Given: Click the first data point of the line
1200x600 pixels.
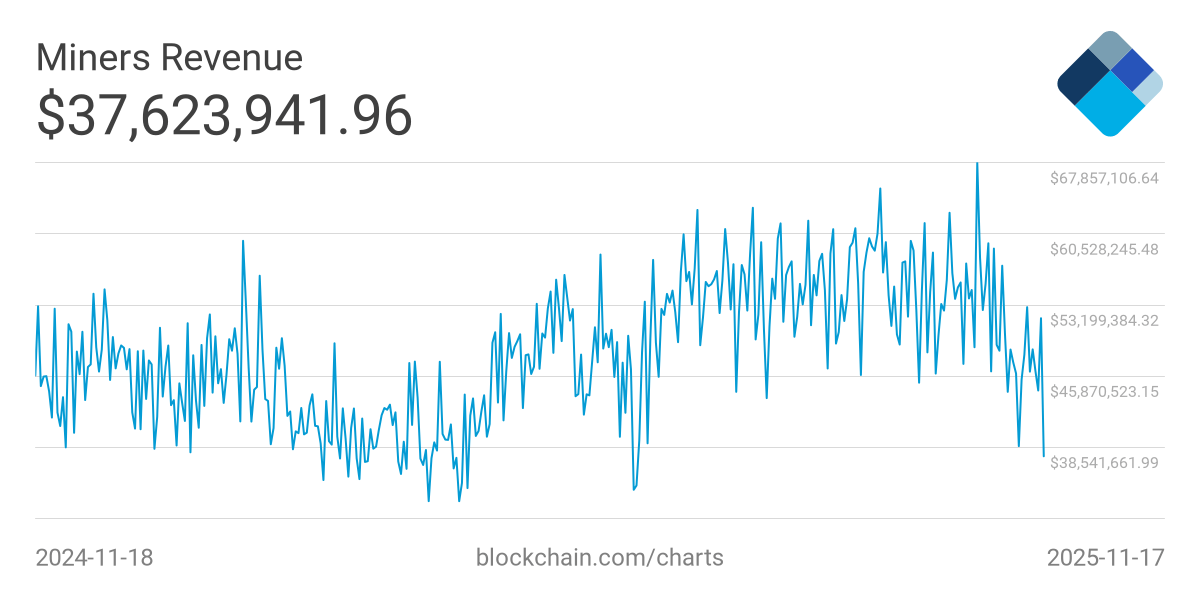Looking at the screenshot, I should pyautogui.click(x=36, y=375).
